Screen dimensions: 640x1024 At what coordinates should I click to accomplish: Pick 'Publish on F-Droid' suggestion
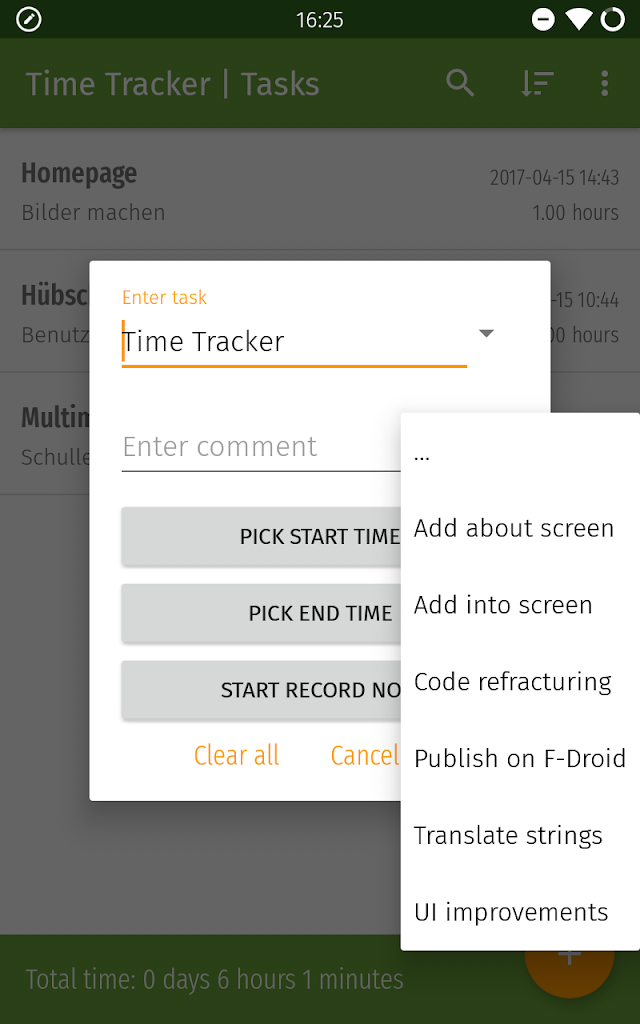pos(520,758)
